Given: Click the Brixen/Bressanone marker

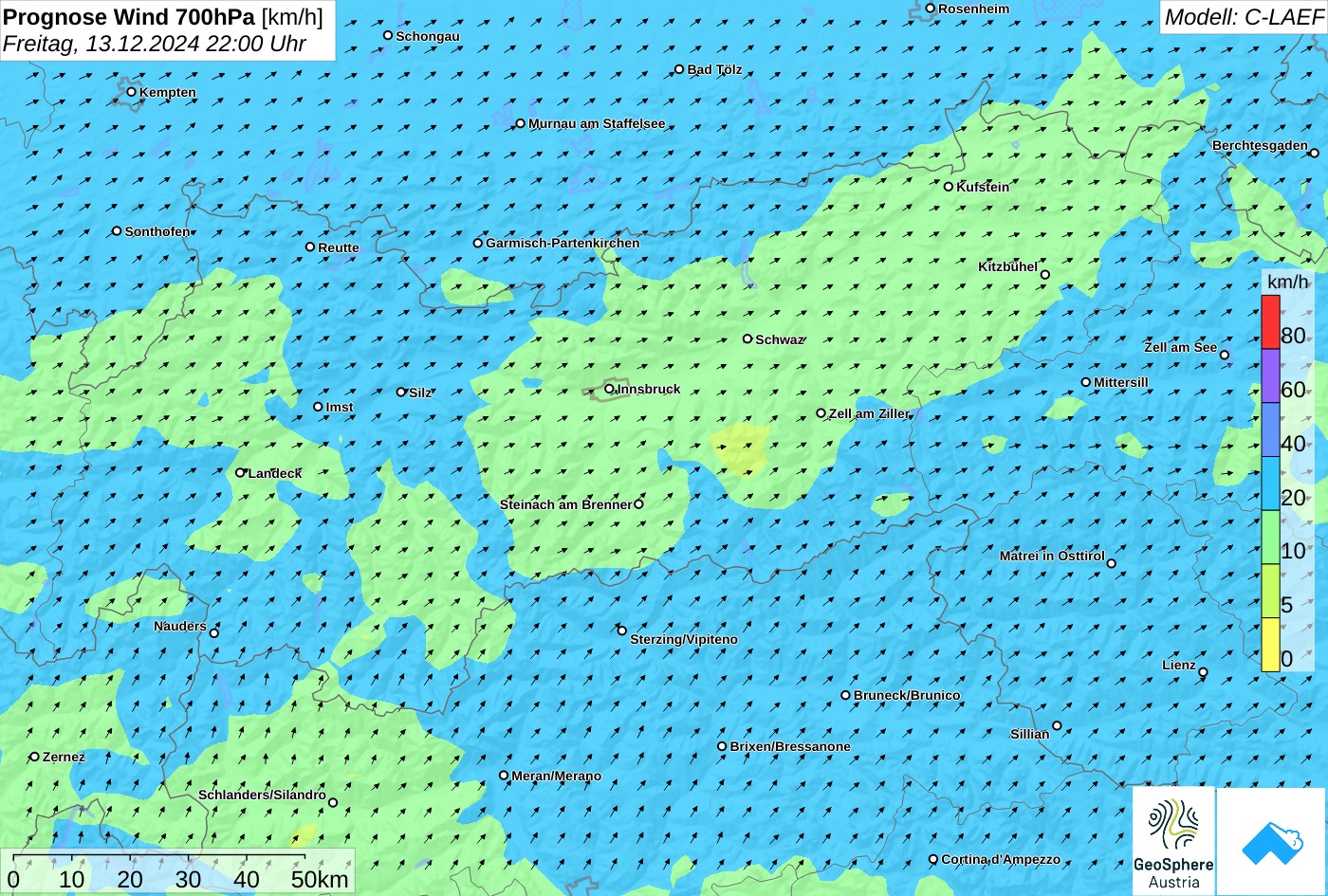Looking at the screenshot, I should click(x=721, y=746).
